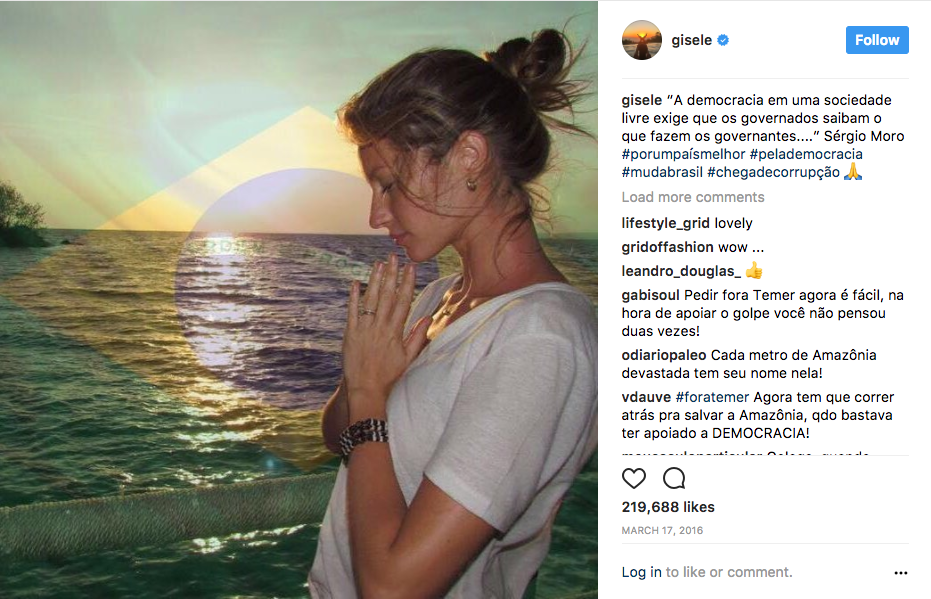Click the comment speech bubble icon

click(674, 478)
